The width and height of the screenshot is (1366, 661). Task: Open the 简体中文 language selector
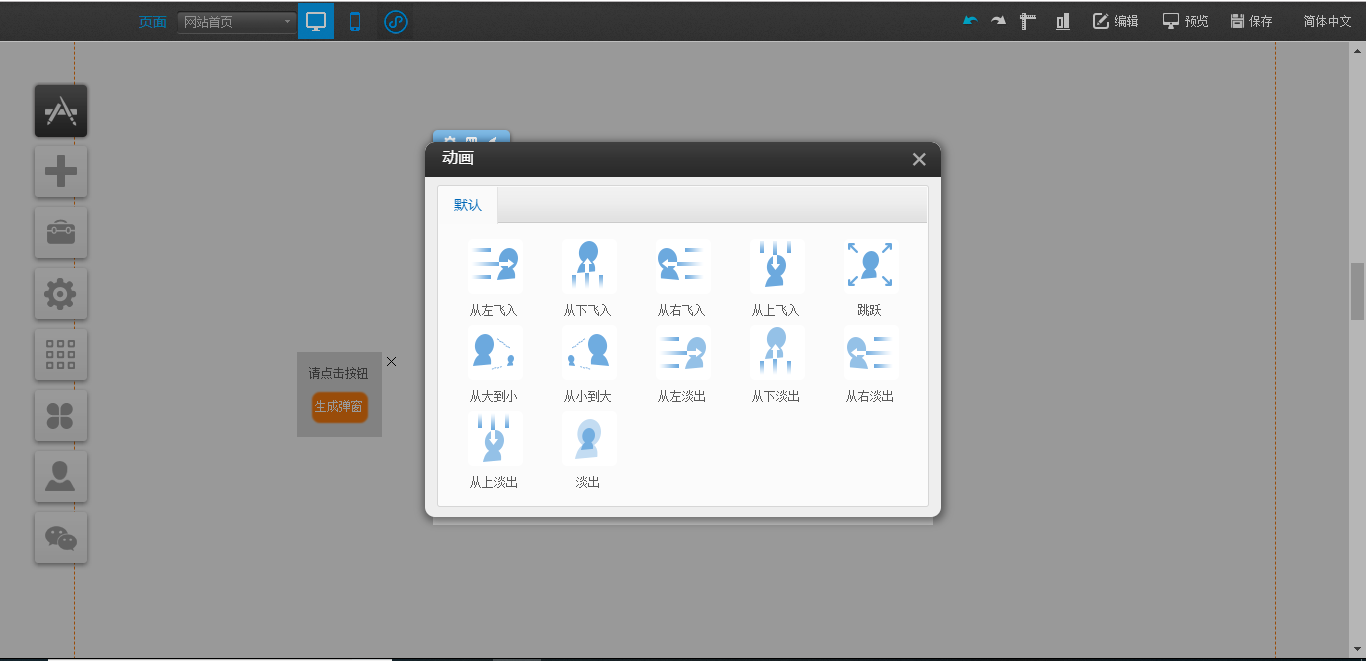pyautogui.click(x=1327, y=21)
